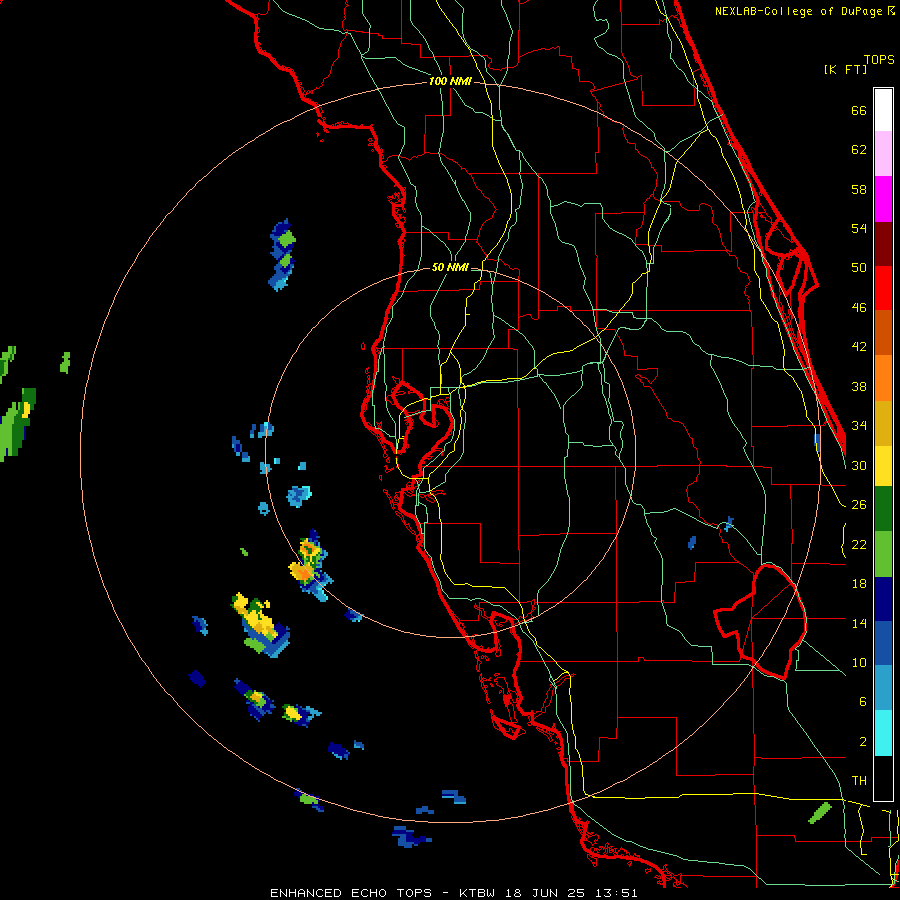The width and height of the screenshot is (900, 900).
Task: Click the "2" legend value
Action: (862, 742)
